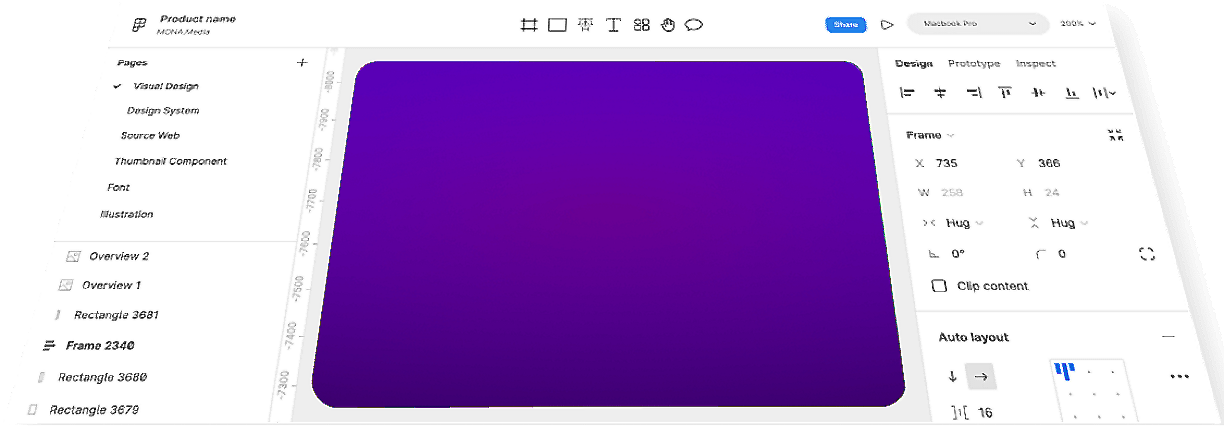Select the Comment tool
The image size is (1224, 426).
[694, 25]
